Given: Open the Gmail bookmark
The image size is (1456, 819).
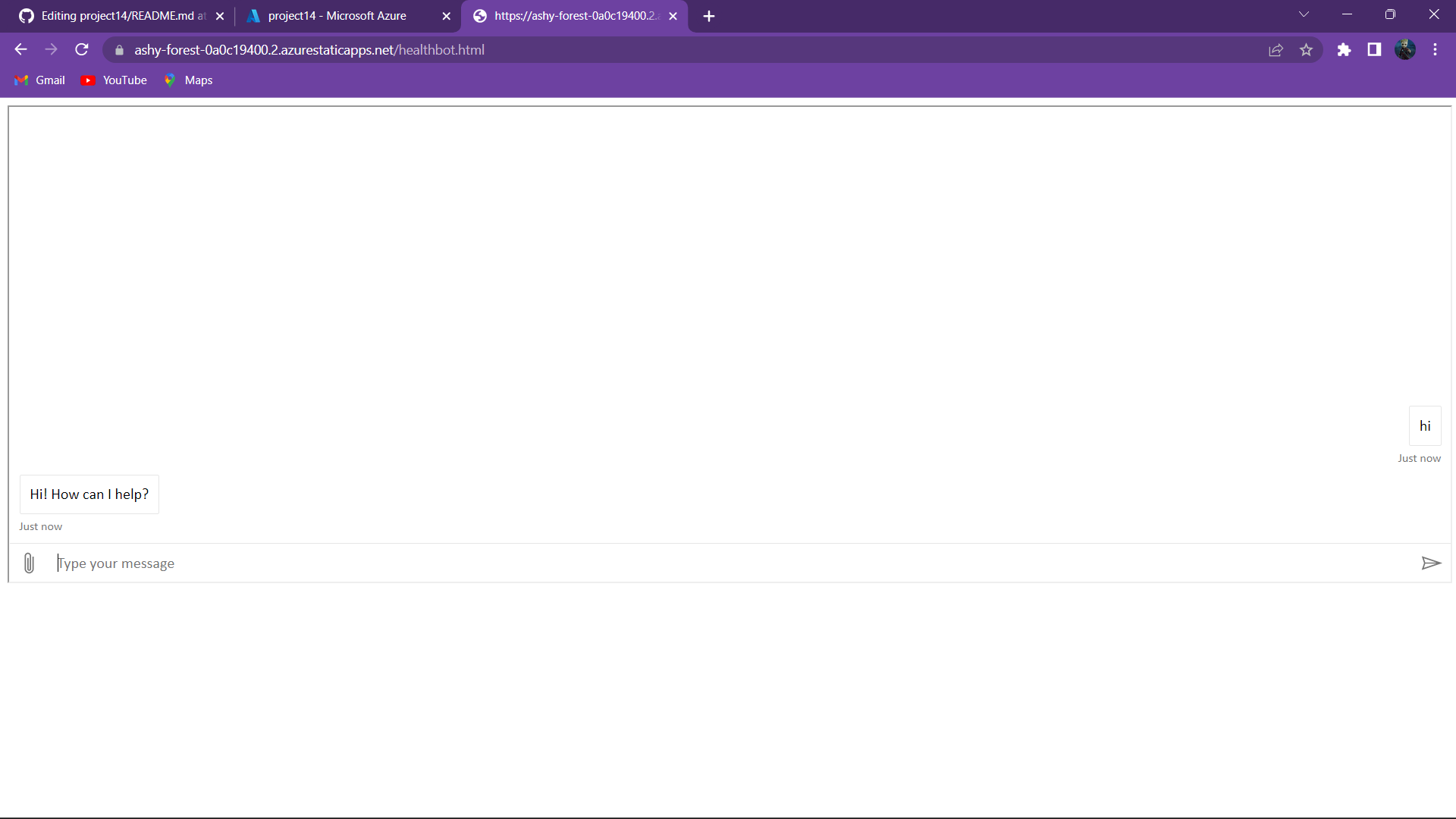Looking at the screenshot, I should (x=40, y=80).
